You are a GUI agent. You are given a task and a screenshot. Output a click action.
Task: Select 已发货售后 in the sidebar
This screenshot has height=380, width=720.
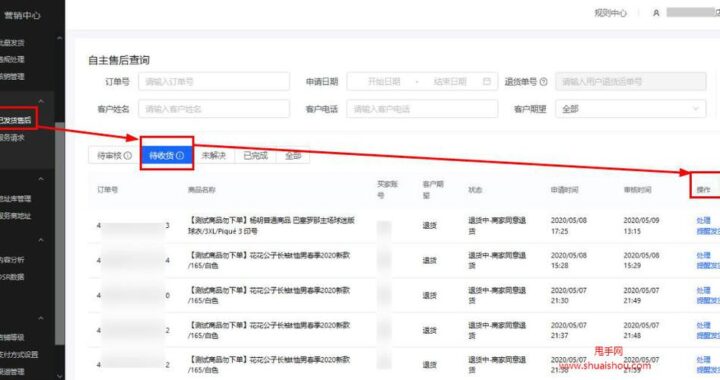tap(16, 120)
